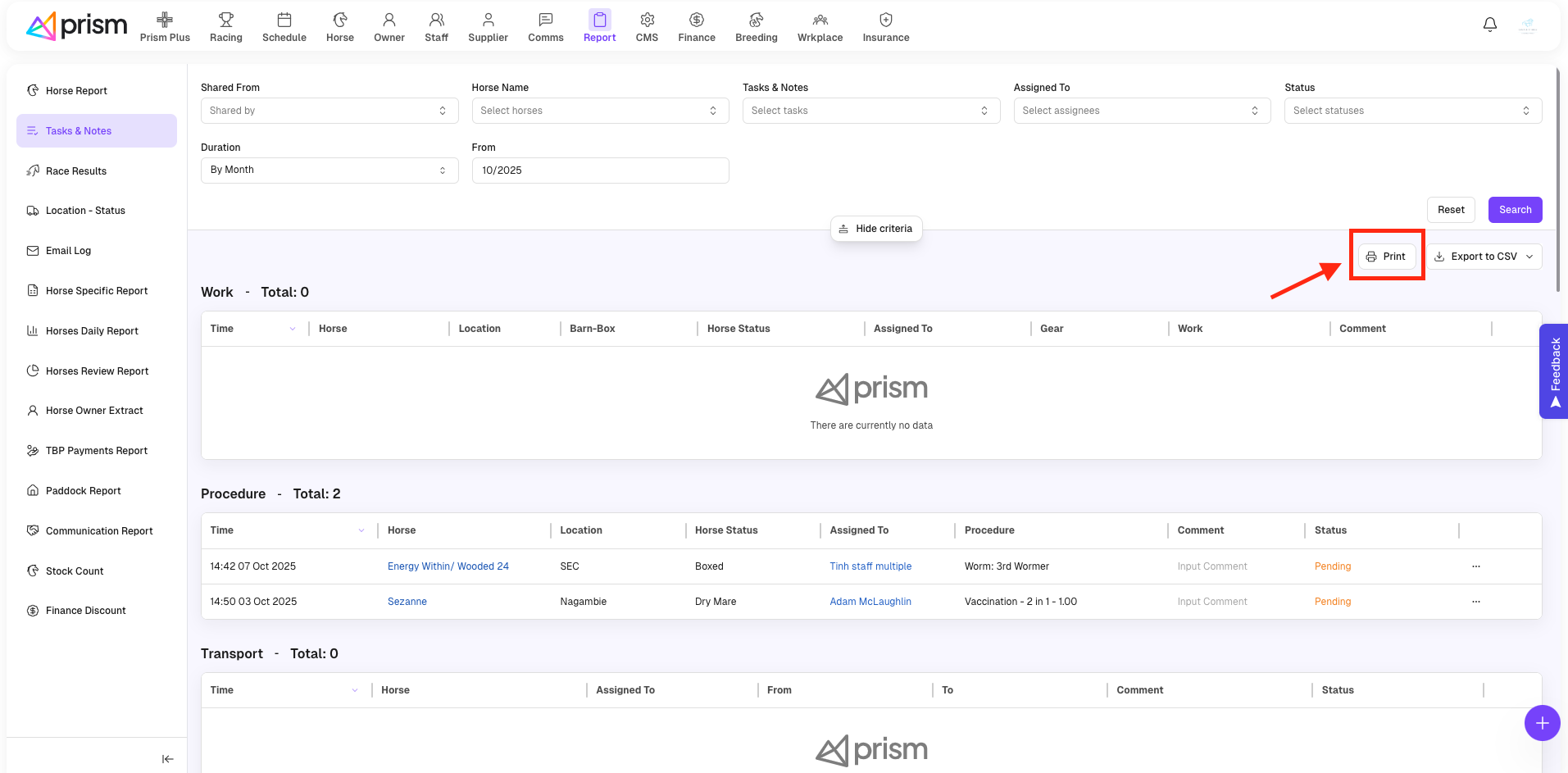Image resolution: width=1568 pixels, height=773 pixels.
Task: Click the From date field 10/2025
Action: point(599,171)
